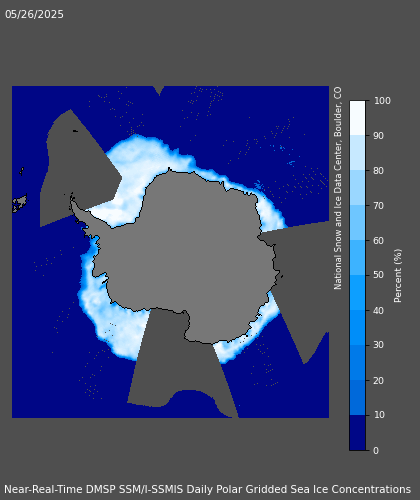Select the white 90–100 percent colorbar segment
The image size is (420, 500).
pyautogui.click(x=357, y=118)
